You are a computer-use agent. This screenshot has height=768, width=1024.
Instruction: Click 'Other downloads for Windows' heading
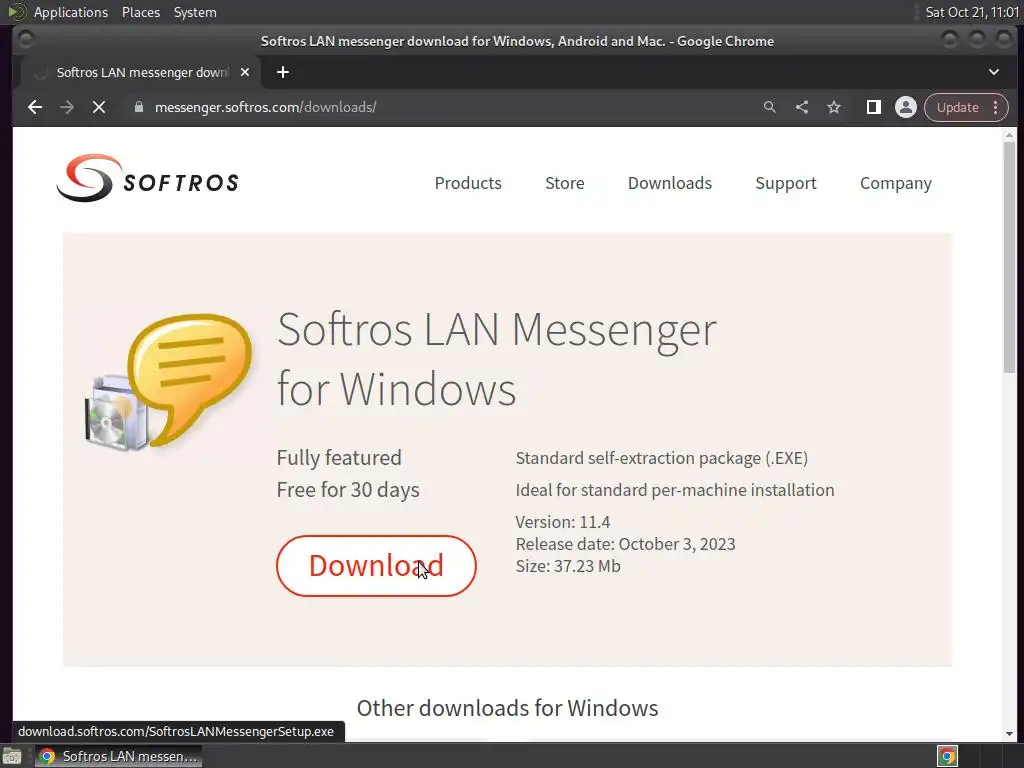tap(507, 708)
